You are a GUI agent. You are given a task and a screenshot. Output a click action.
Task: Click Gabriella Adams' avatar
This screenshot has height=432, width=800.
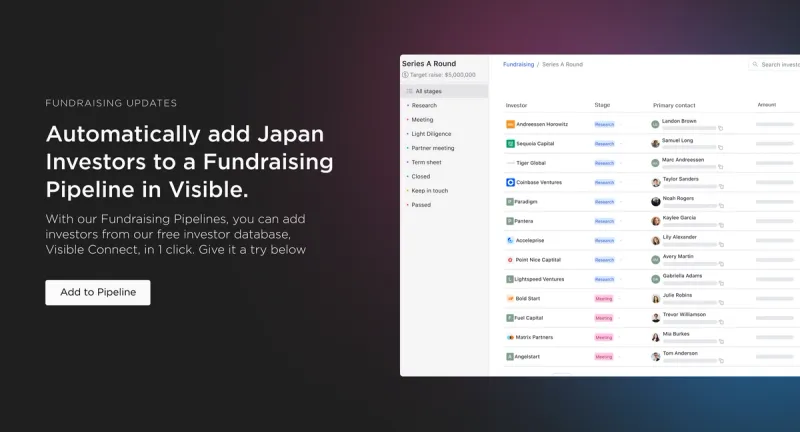pos(656,279)
